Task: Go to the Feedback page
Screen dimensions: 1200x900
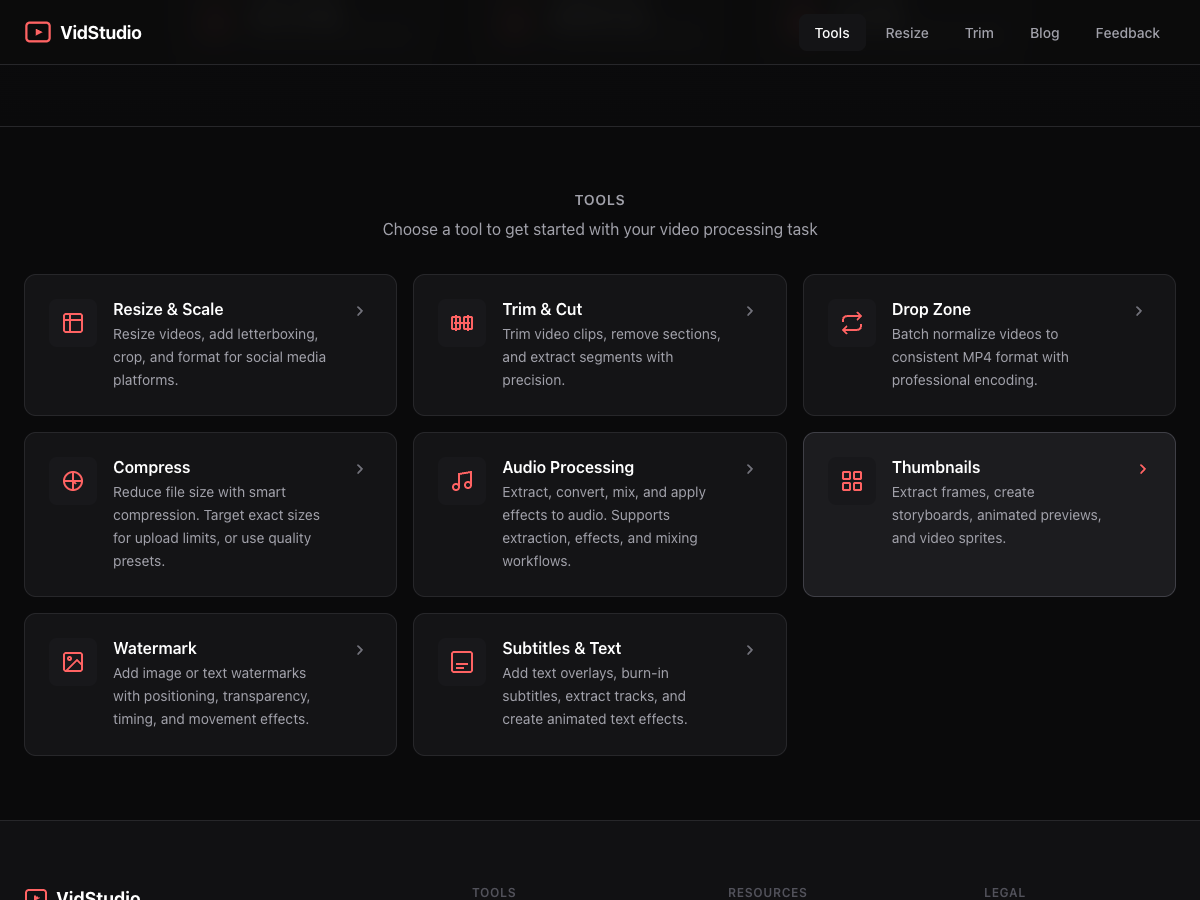Action: [x=1127, y=32]
